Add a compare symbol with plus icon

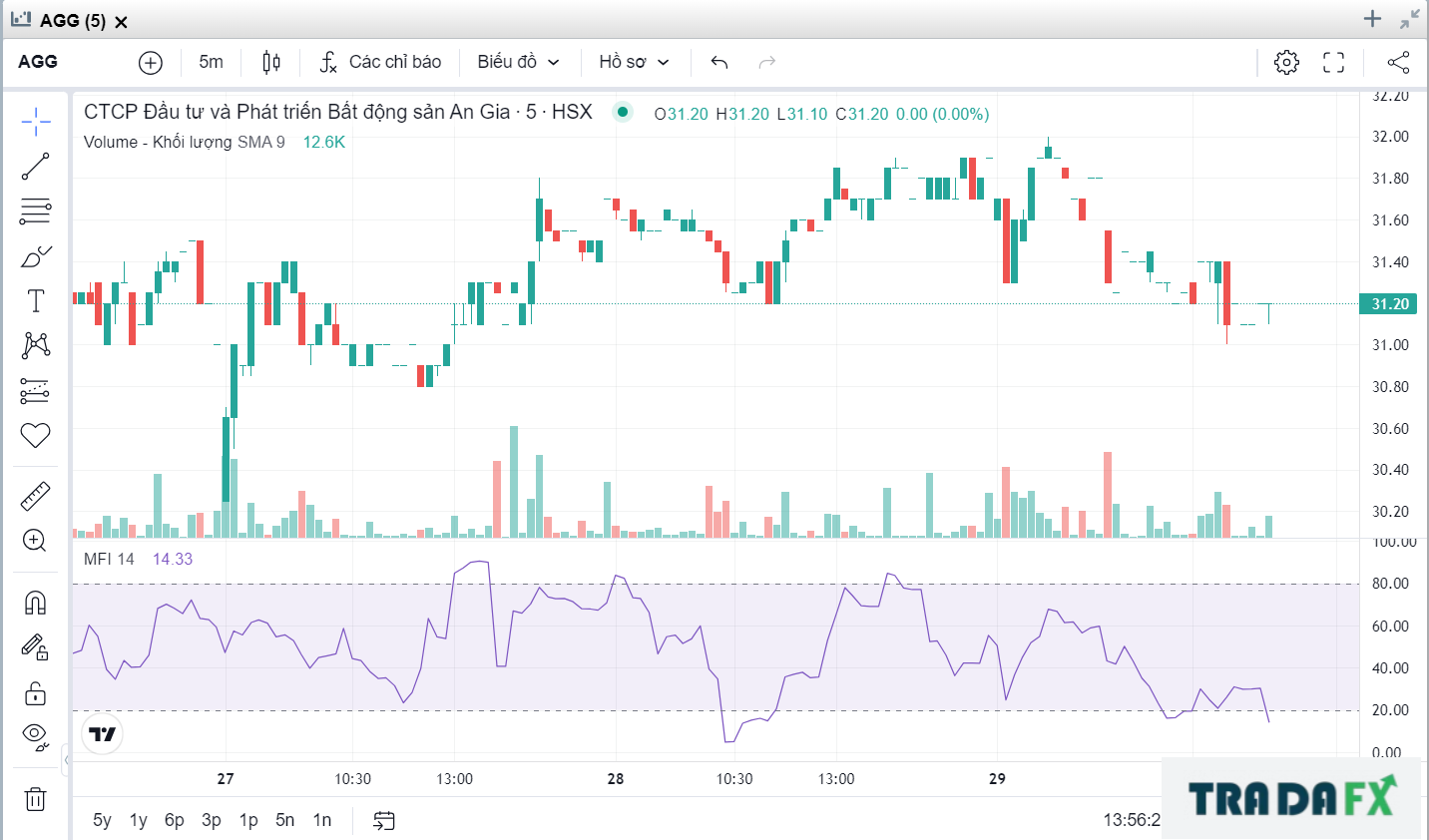(151, 62)
